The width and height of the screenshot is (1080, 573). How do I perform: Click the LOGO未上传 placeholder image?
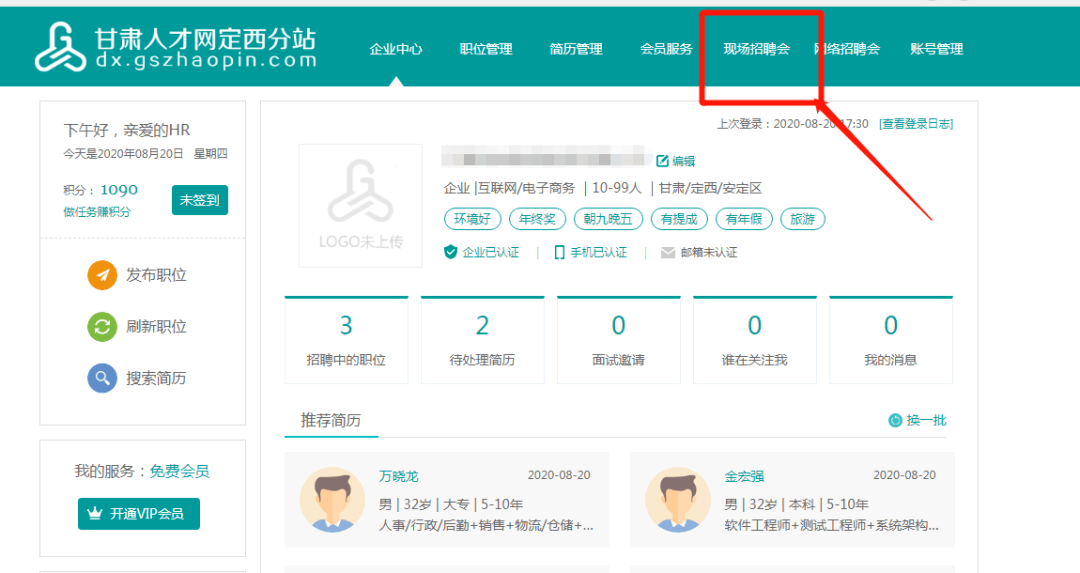point(360,205)
